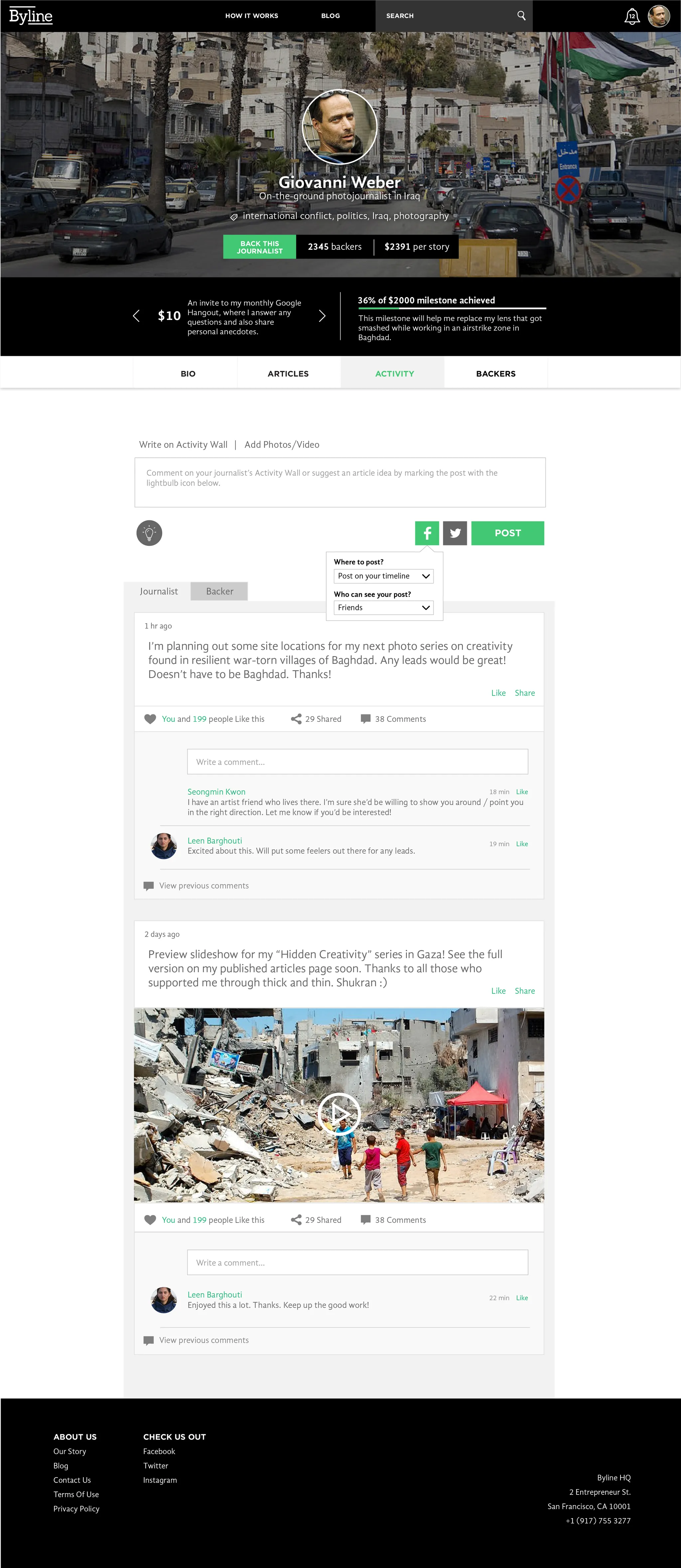Click the Back This Journalist button
The width and height of the screenshot is (681, 1568).
click(260, 247)
